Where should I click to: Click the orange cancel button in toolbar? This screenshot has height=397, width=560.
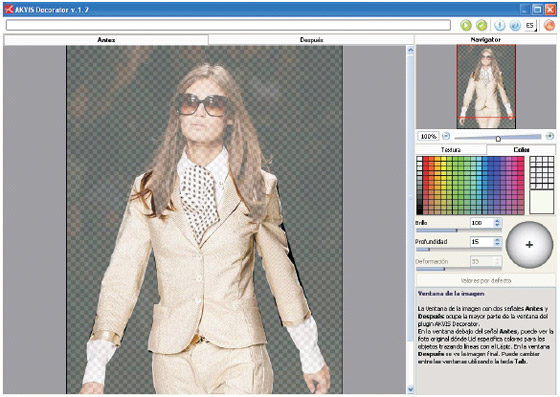coord(549,25)
